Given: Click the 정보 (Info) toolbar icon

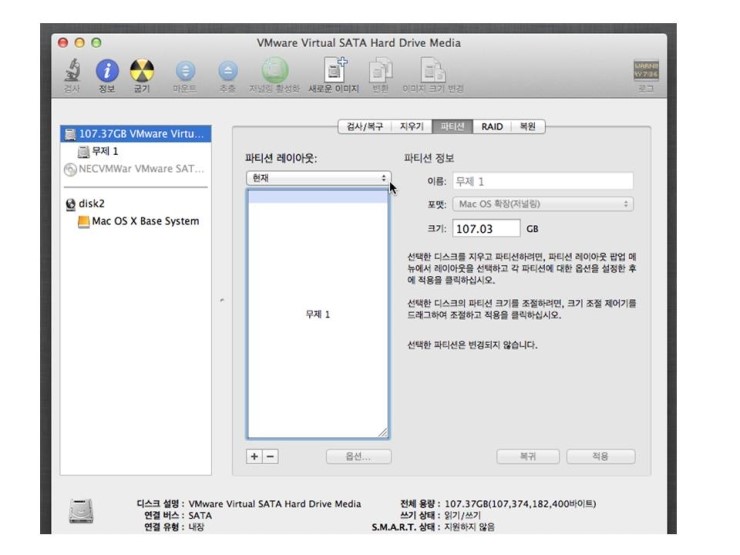Looking at the screenshot, I should tap(107, 71).
